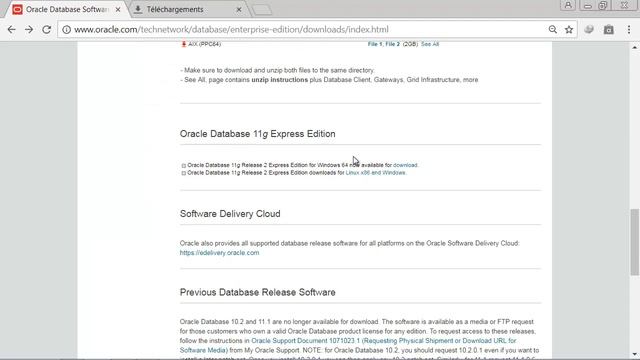The width and height of the screenshot is (640, 360).
Task: Restore down the Chrome window
Action: pyautogui.click(x=603, y=5)
